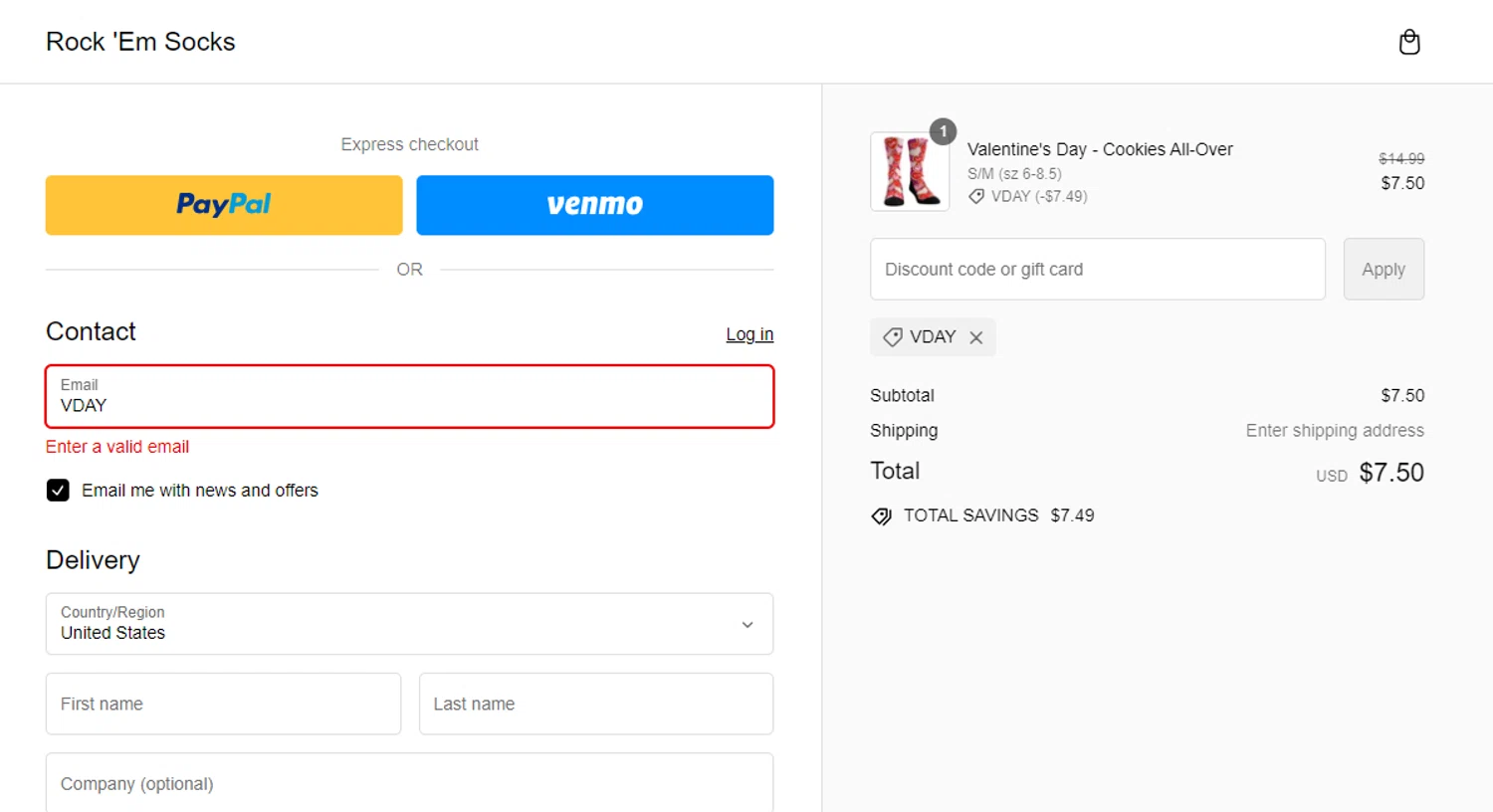The width and height of the screenshot is (1493, 812).
Task: Click the TOTAL SAVINGS $7.49 text
Action: 998,515
